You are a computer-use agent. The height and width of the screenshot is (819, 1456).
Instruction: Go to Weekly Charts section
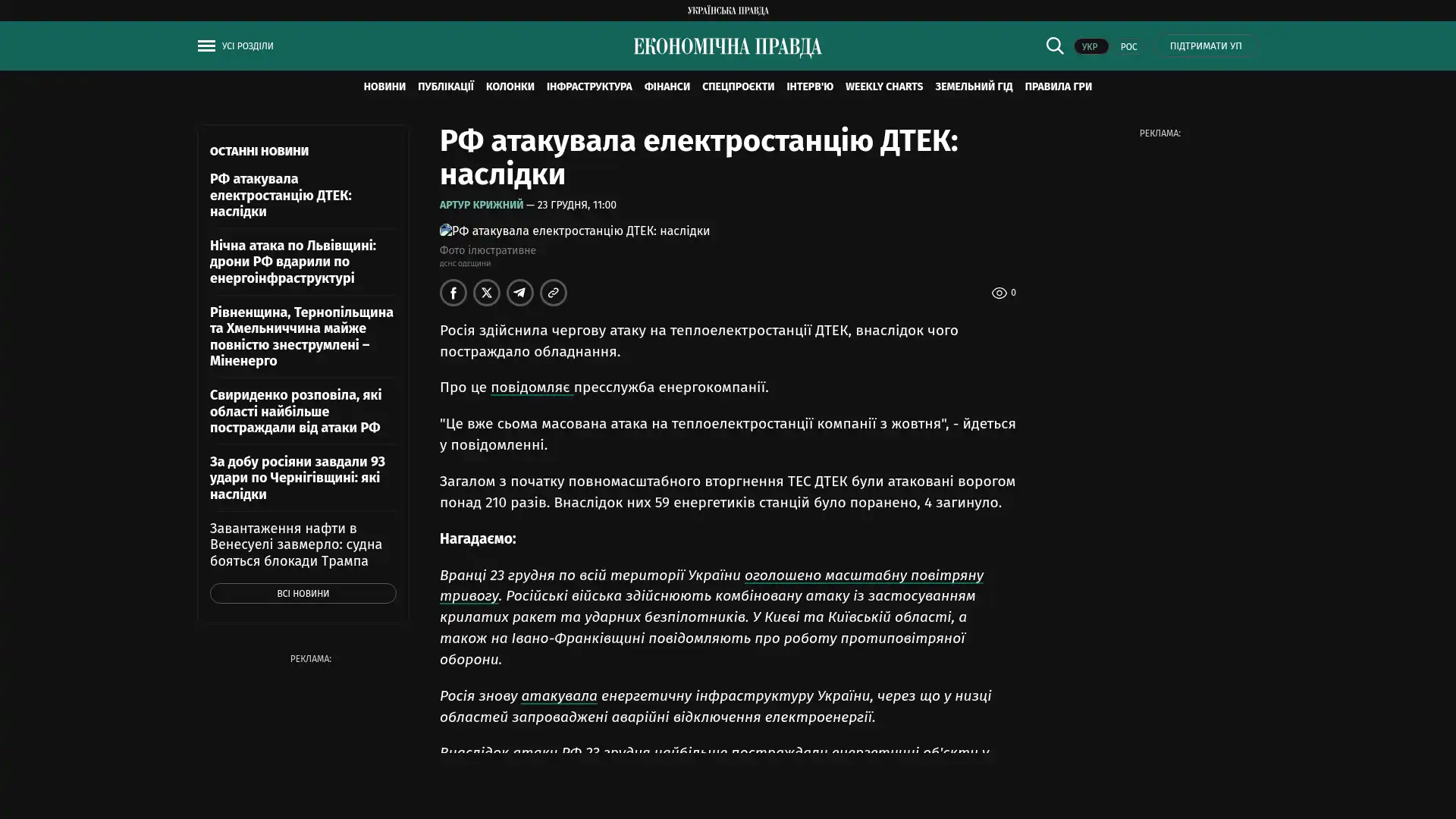pos(883,86)
